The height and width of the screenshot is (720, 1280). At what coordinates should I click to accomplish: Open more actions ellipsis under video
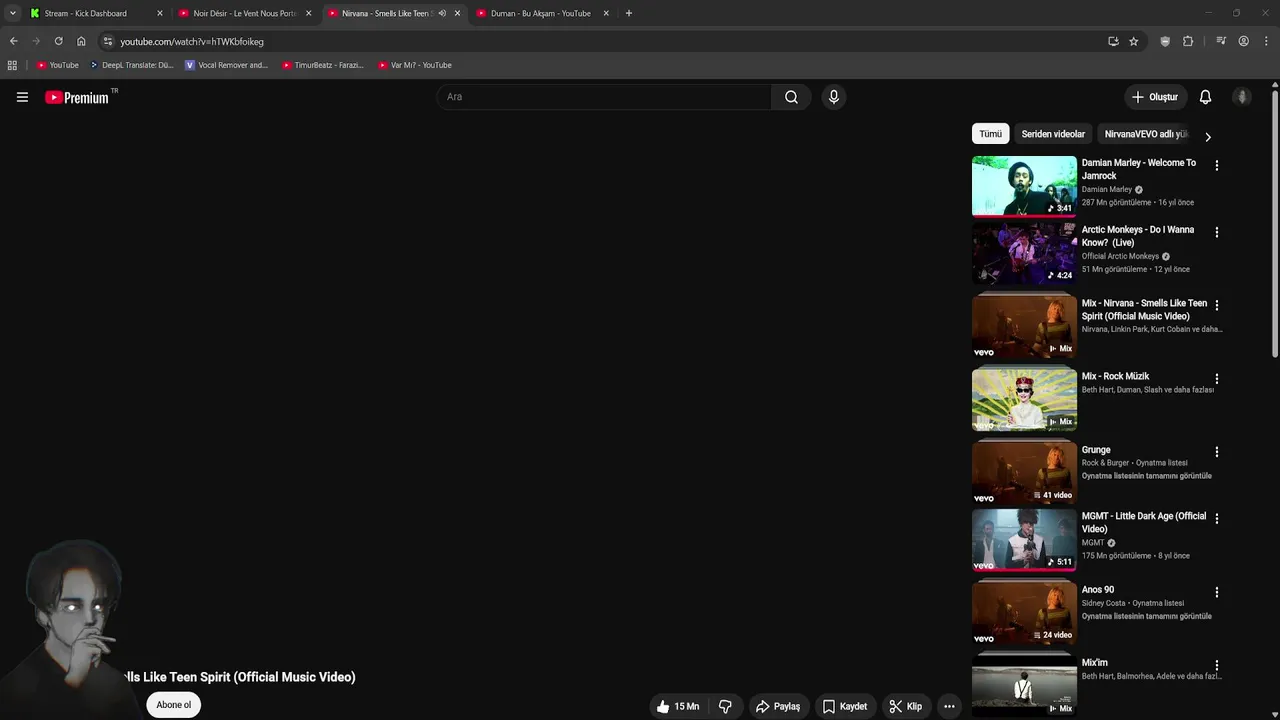pyautogui.click(x=949, y=706)
